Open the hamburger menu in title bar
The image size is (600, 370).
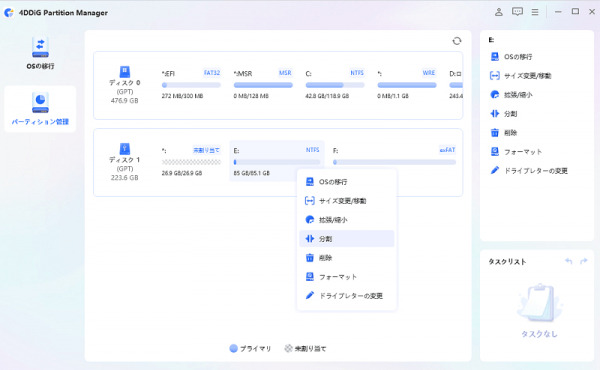point(535,12)
